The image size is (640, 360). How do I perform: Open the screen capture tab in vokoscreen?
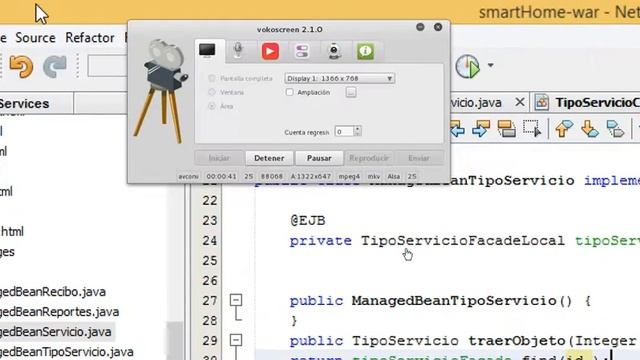[207, 51]
